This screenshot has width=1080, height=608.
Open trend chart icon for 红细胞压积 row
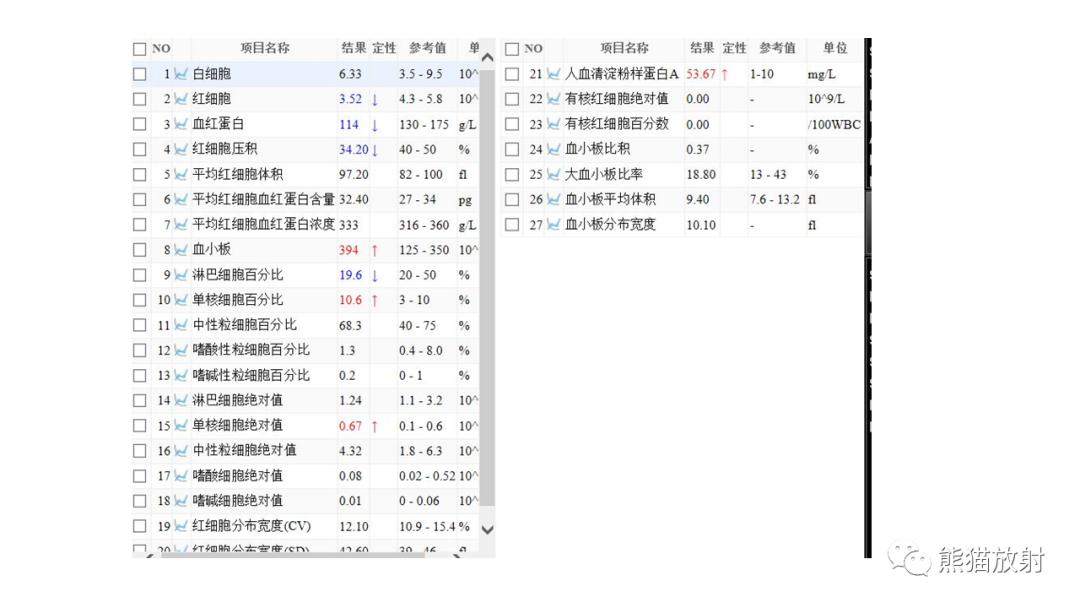click(180, 149)
